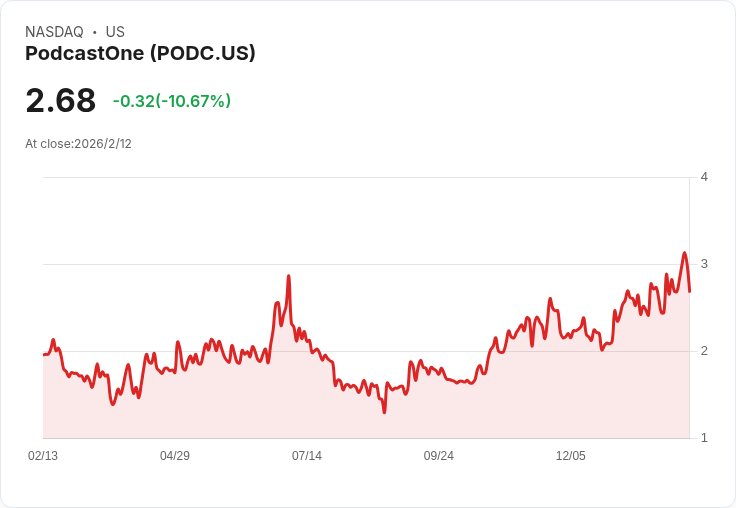
Task: Click the starting data point at chart's left
Action: click(44, 354)
